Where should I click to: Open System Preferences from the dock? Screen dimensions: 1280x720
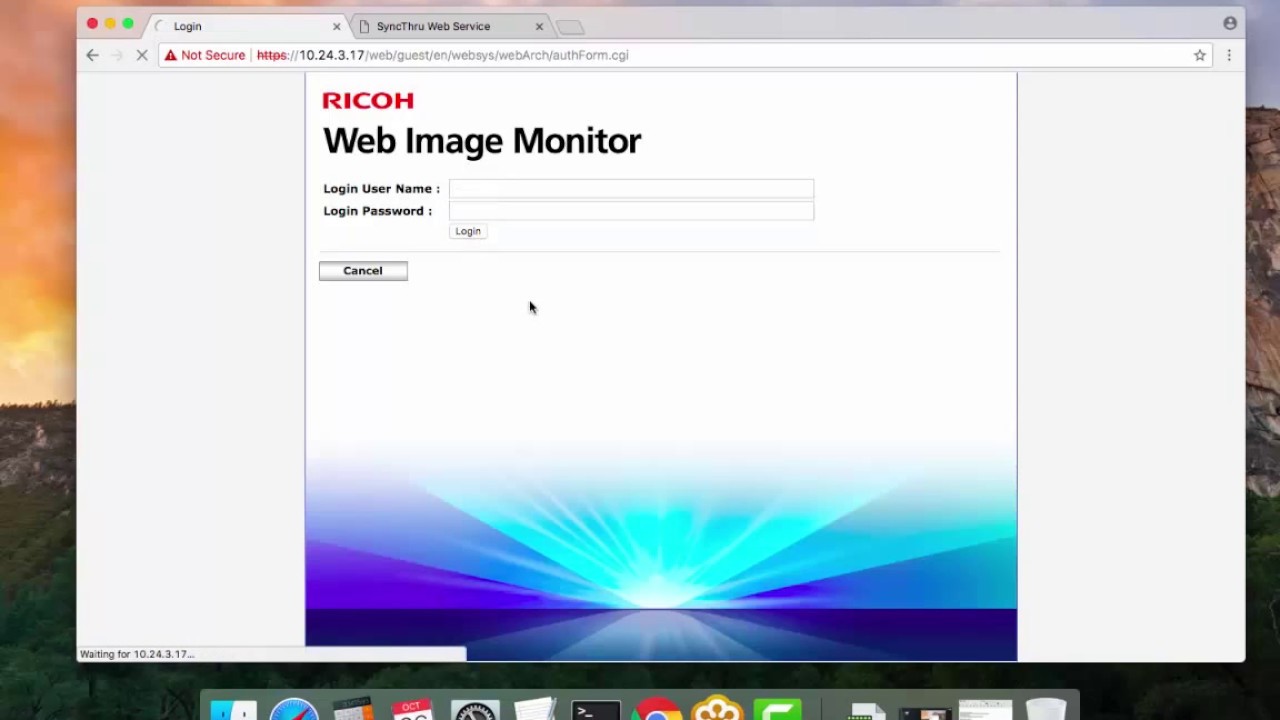pyautogui.click(x=474, y=710)
